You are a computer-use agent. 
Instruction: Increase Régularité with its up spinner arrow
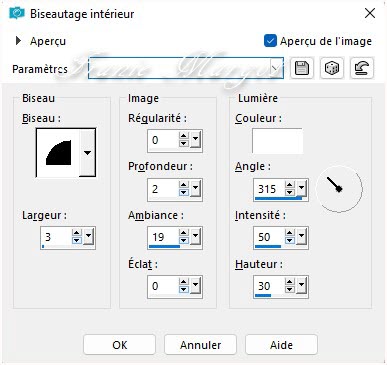[184, 136]
